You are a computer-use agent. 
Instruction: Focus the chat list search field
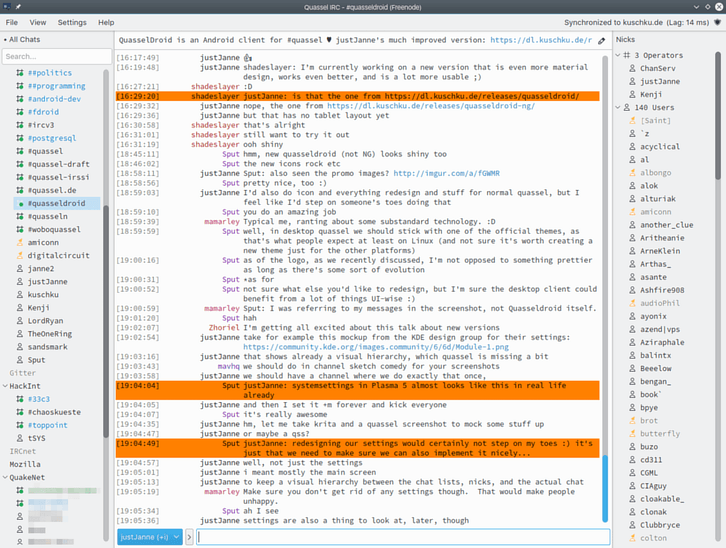coord(56,56)
